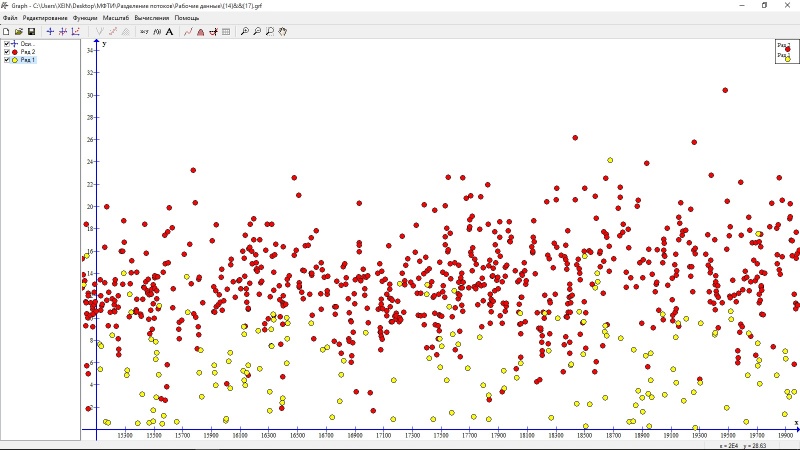Open an existing graph file

(19, 32)
